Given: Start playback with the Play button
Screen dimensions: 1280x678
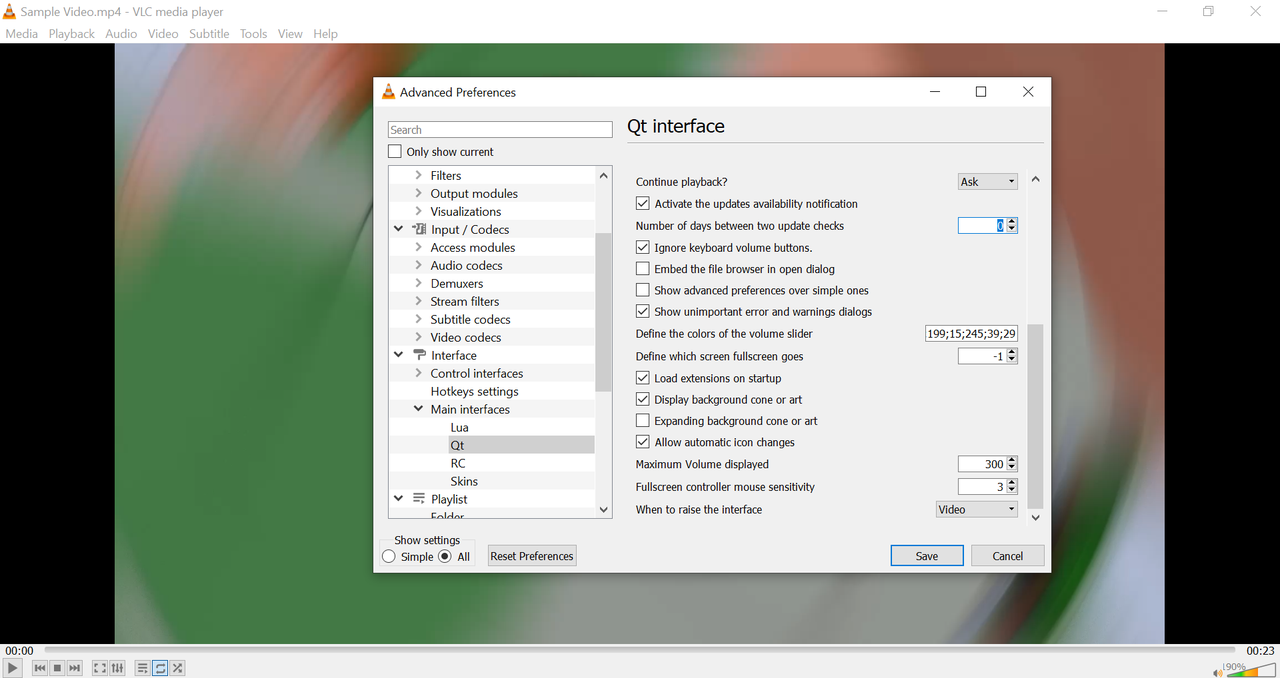Looking at the screenshot, I should [12, 668].
